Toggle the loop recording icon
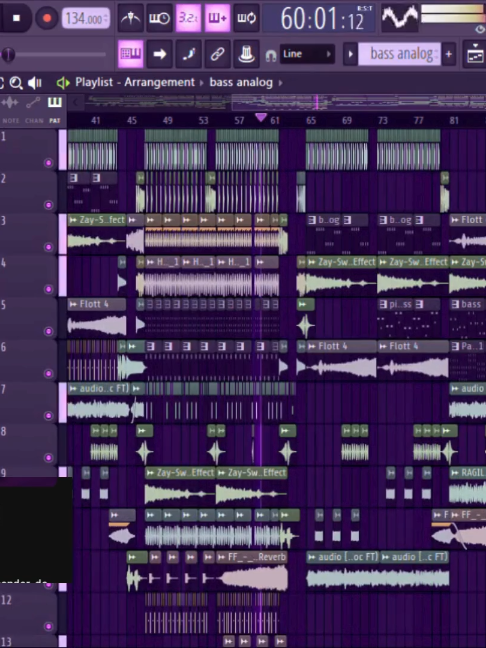 pyautogui.click(x=246, y=18)
